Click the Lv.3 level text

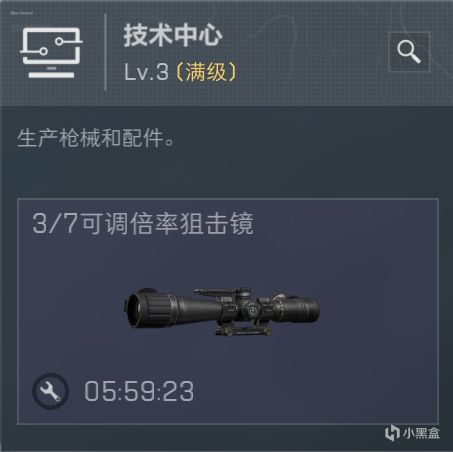[x=146, y=72]
